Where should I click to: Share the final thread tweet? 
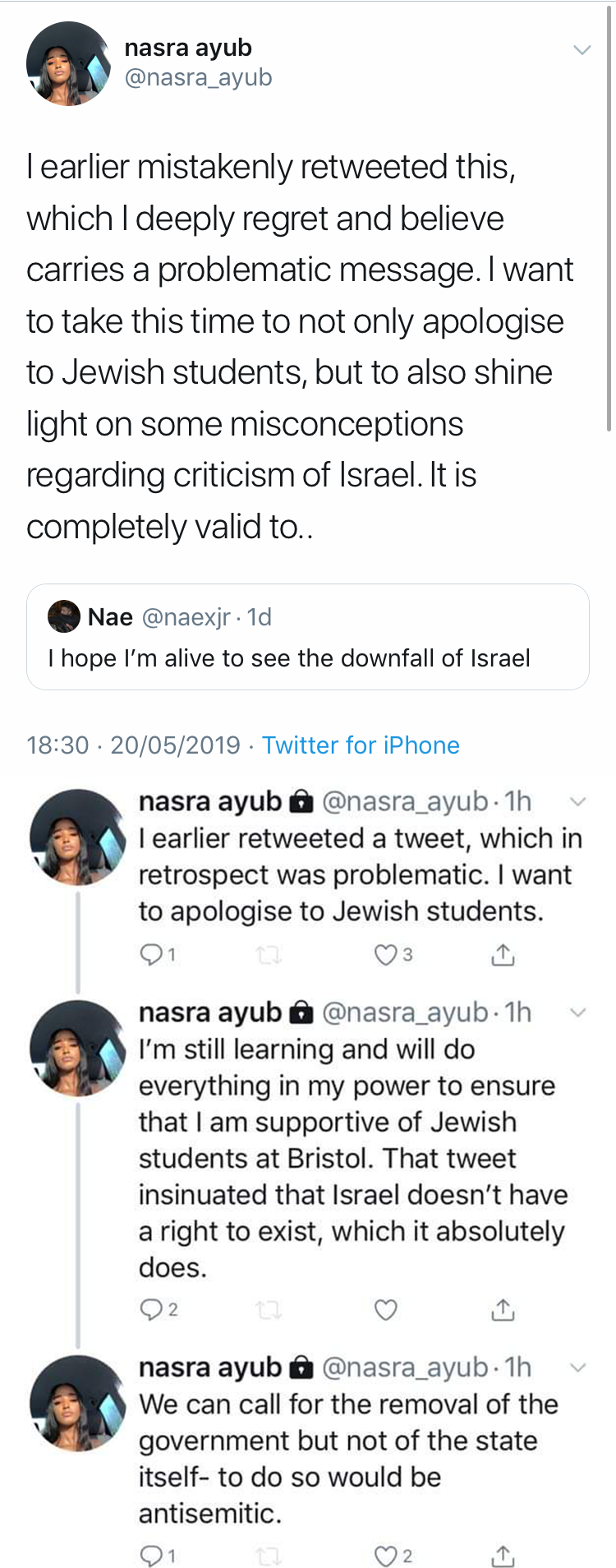tap(503, 1554)
